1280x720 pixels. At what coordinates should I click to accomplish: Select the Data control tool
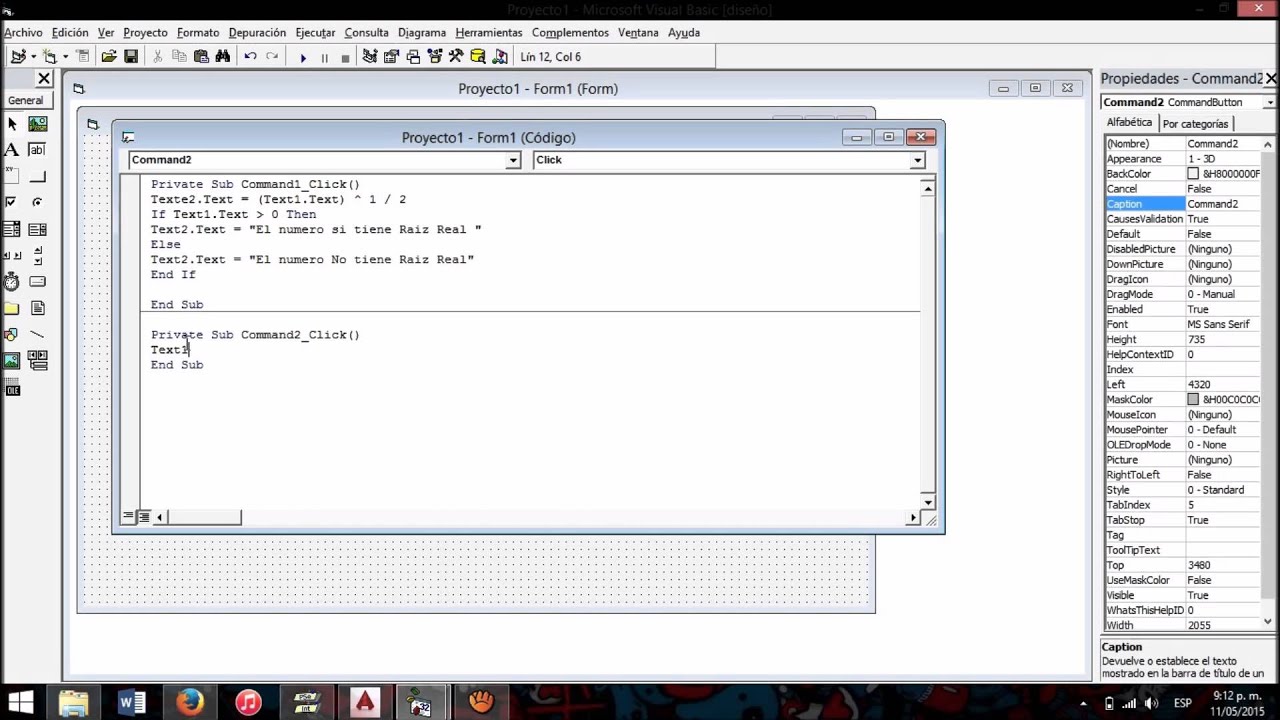point(38,360)
